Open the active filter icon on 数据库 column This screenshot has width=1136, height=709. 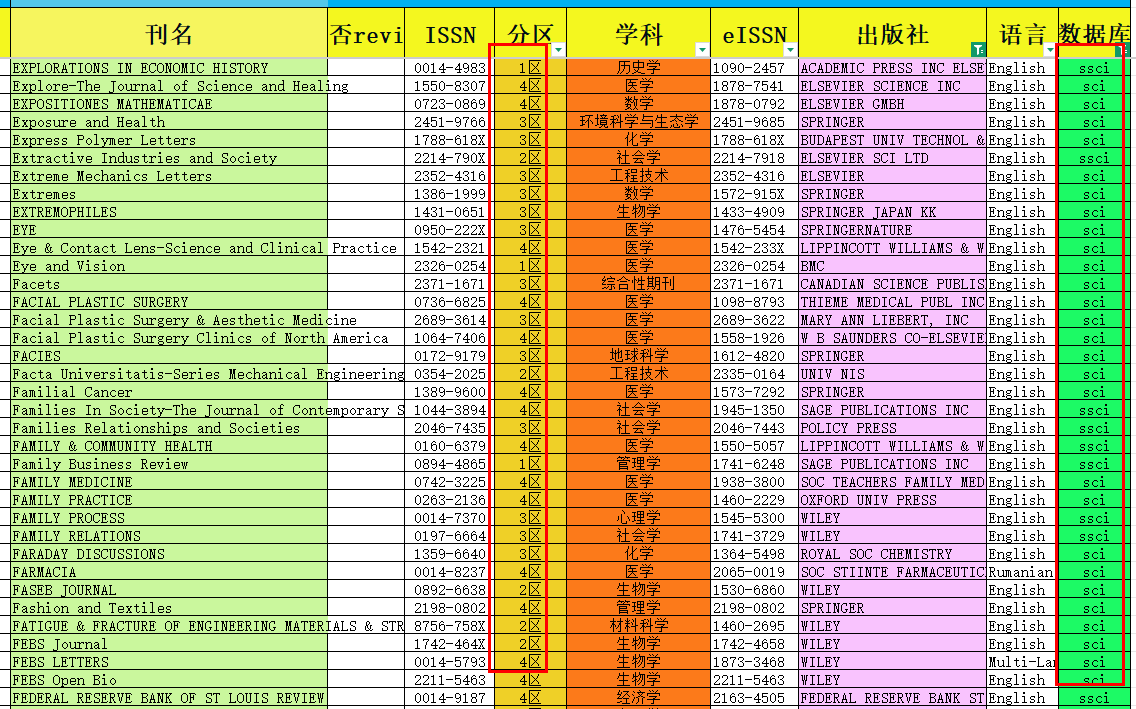pyautogui.click(x=1121, y=49)
